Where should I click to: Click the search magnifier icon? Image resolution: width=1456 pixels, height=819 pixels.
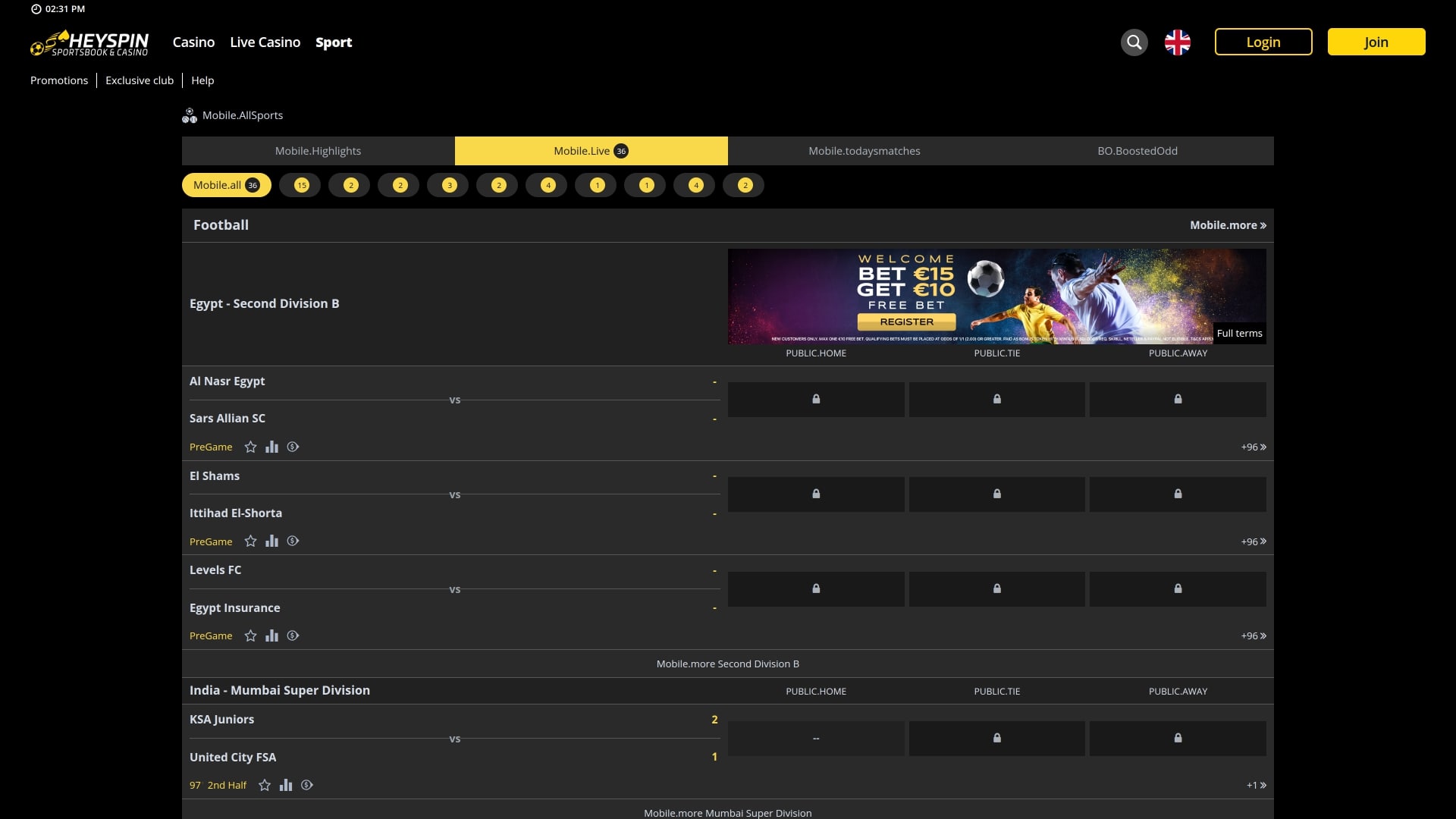pyautogui.click(x=1134, y=42)
